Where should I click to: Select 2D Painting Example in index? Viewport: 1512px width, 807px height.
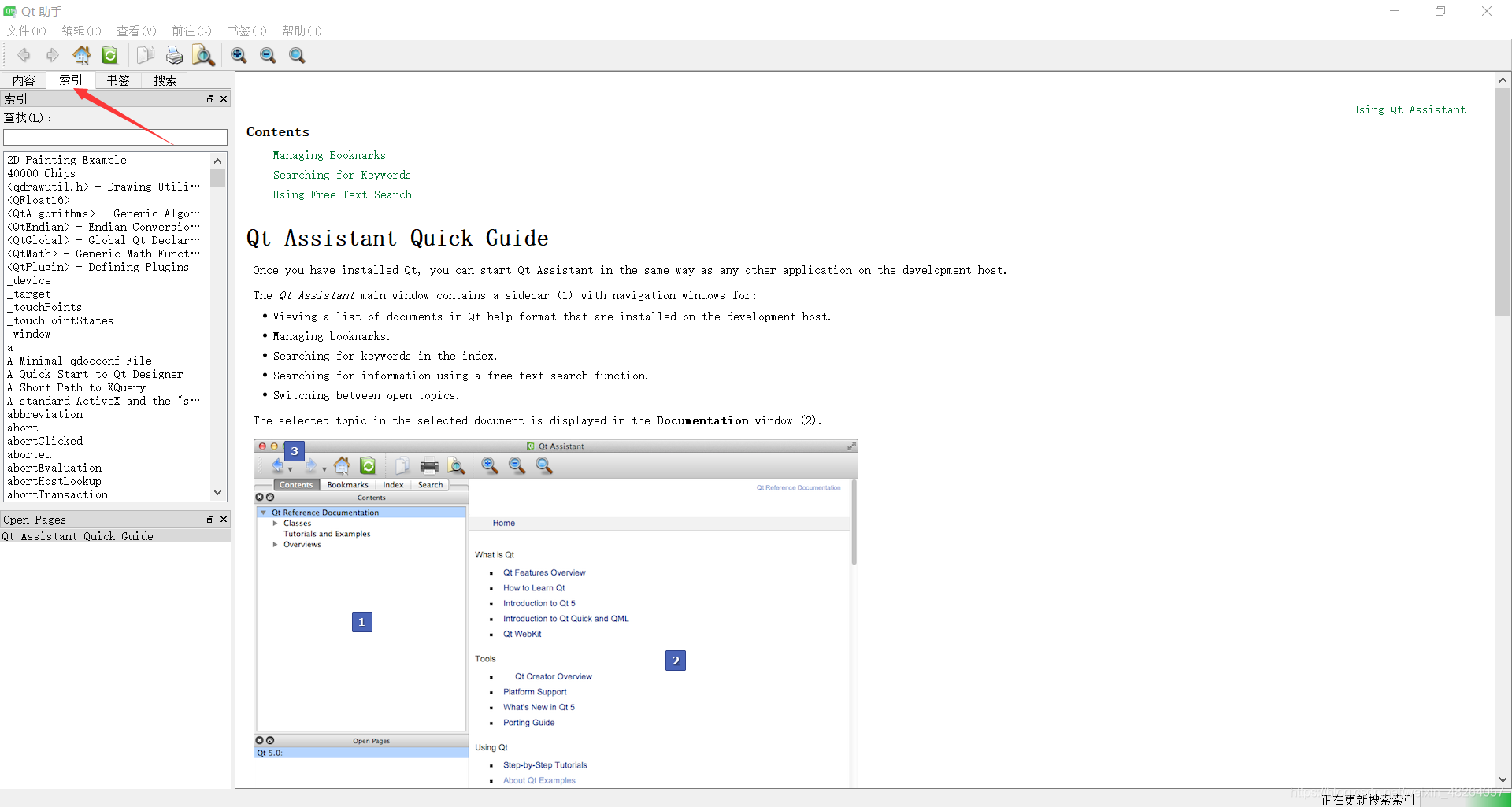tap(67, 160)
